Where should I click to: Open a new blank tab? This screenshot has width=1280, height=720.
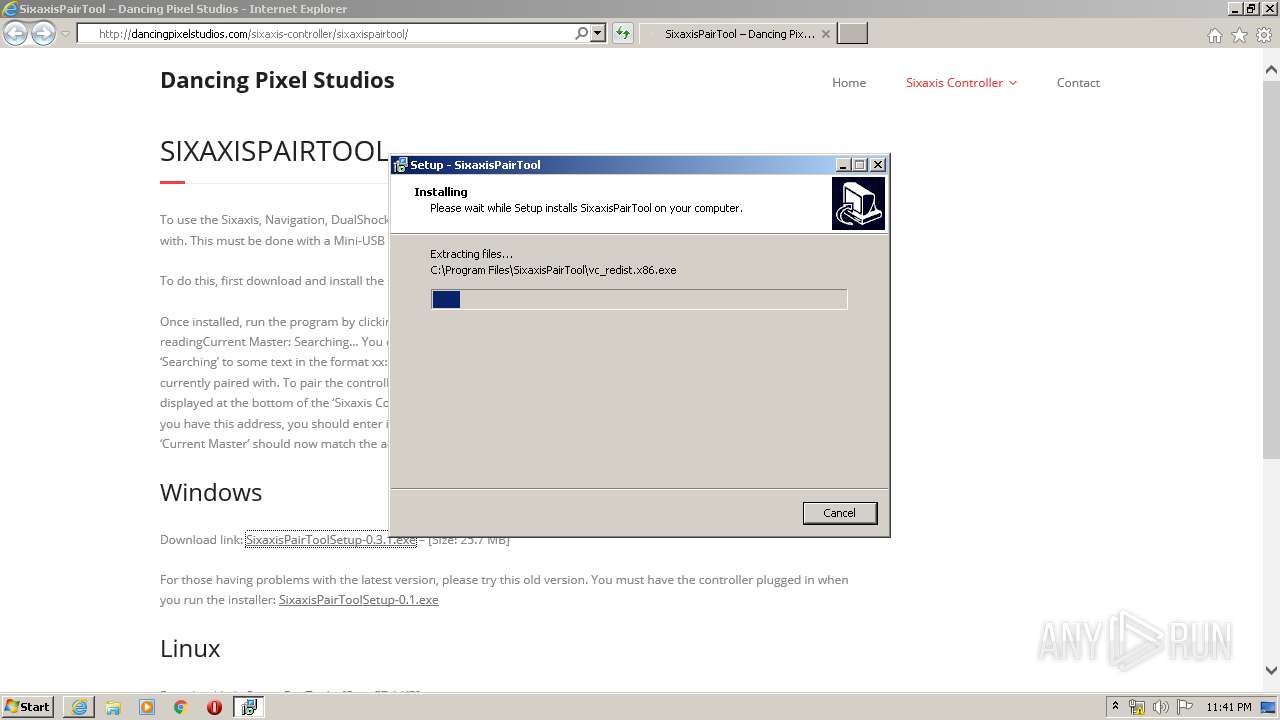tap(852, 34)
